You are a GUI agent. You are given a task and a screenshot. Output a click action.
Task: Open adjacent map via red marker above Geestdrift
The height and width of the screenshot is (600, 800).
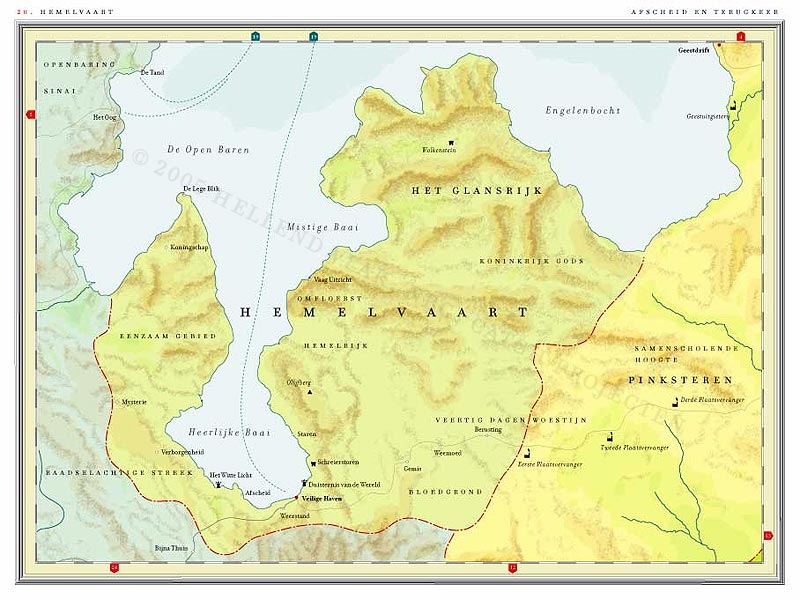point(740,37)
